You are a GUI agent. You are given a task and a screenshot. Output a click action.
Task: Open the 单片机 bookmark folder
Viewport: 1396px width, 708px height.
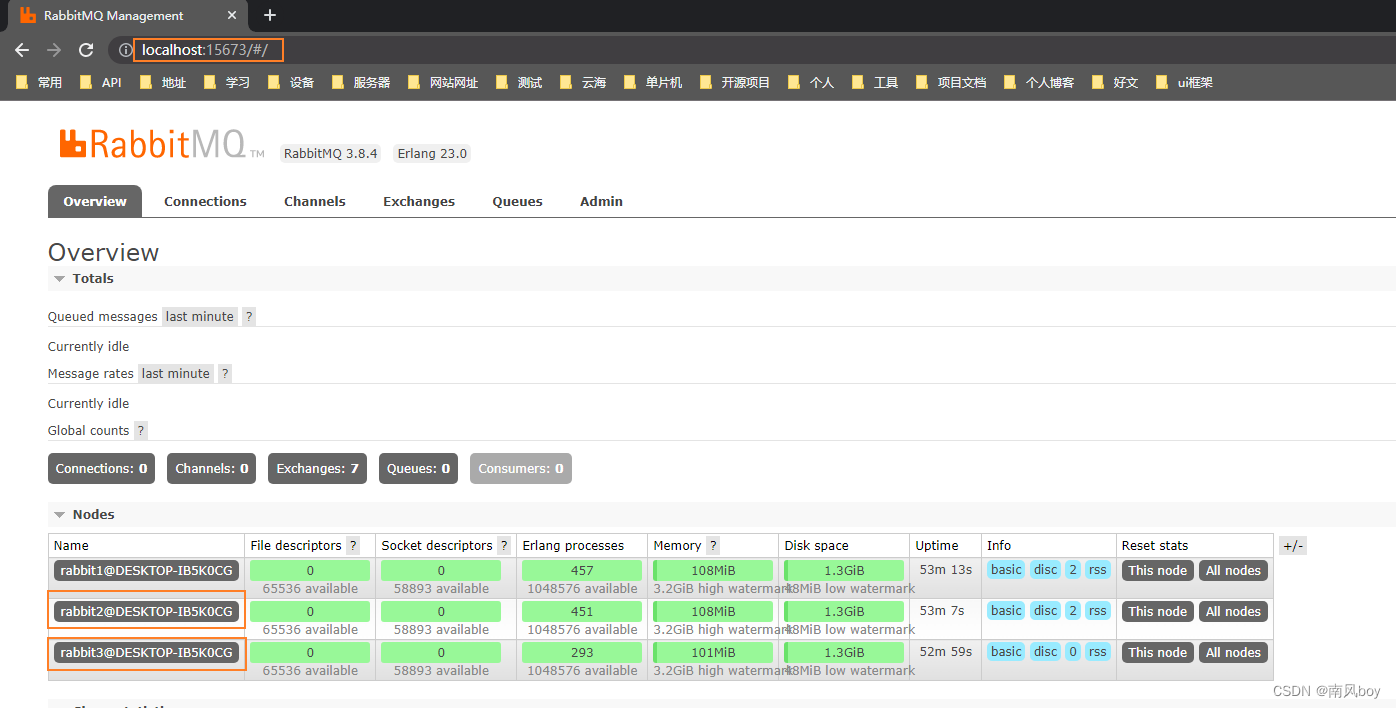(x=653, y=82)
